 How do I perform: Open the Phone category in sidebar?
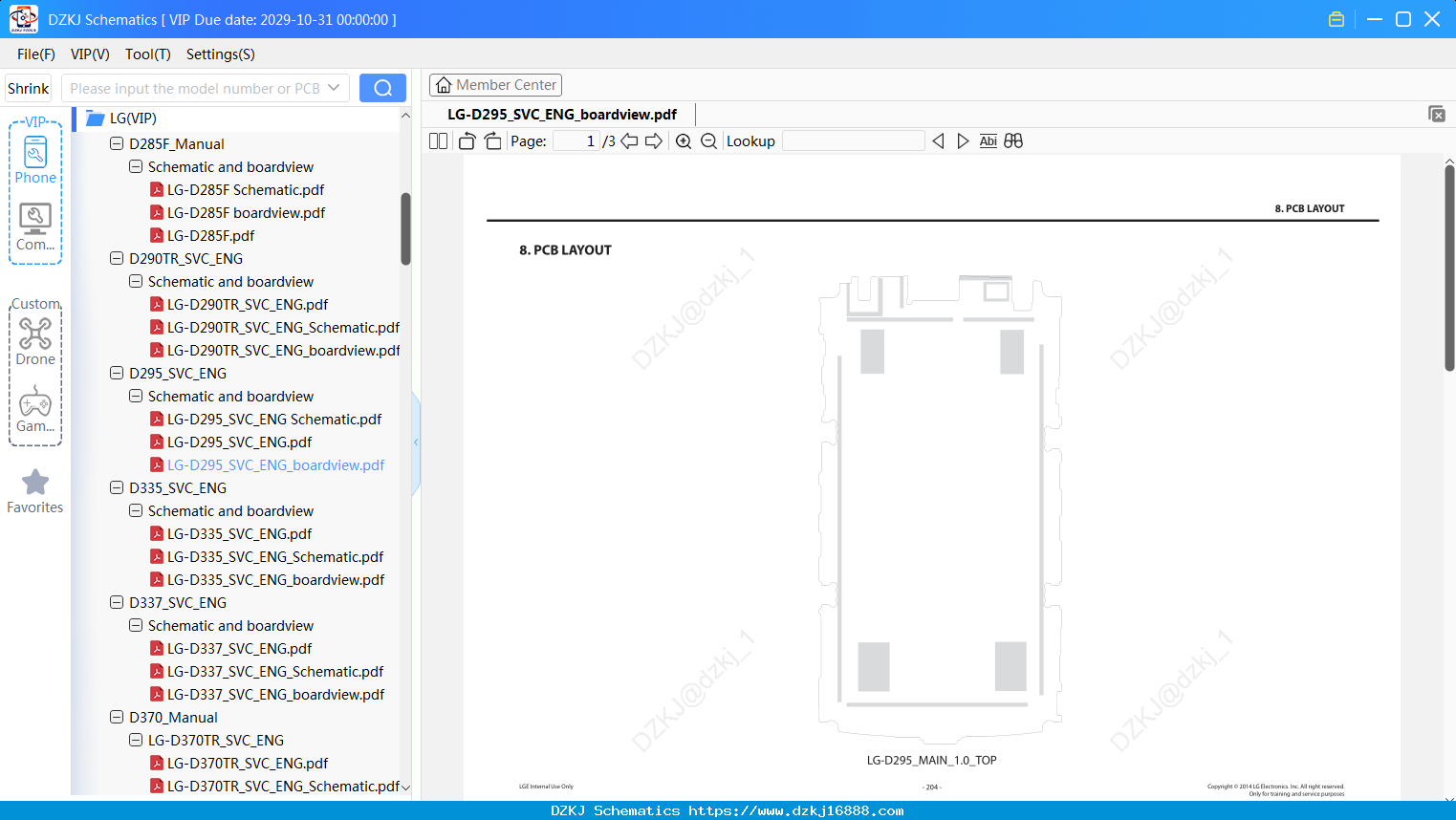click(x=35, y=161)
